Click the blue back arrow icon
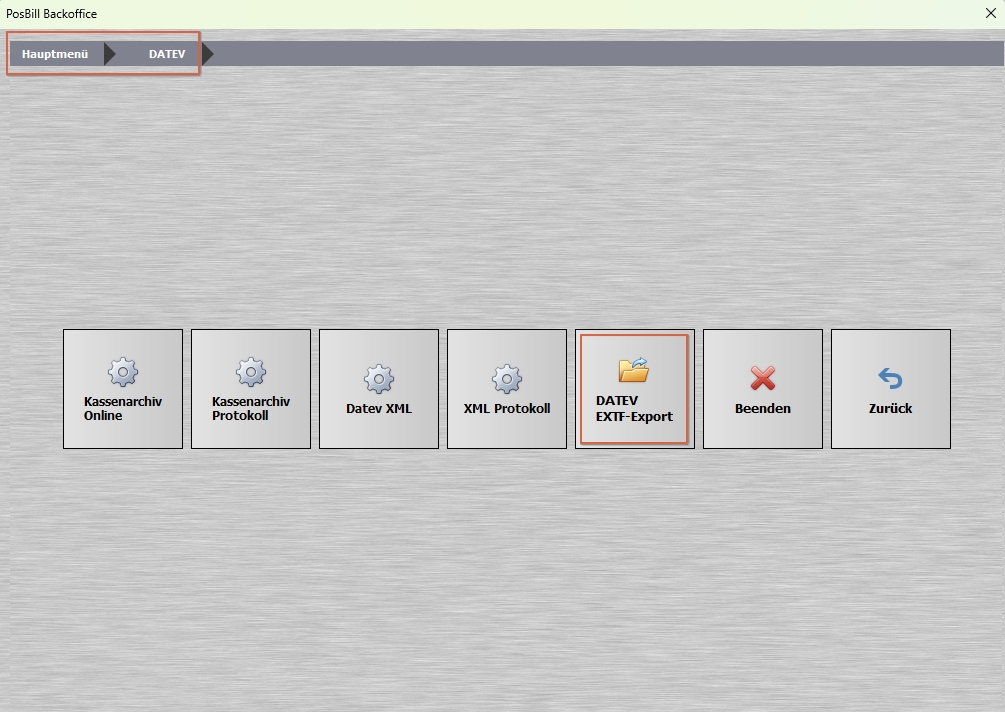1005x712 pixels. [890, 379]
